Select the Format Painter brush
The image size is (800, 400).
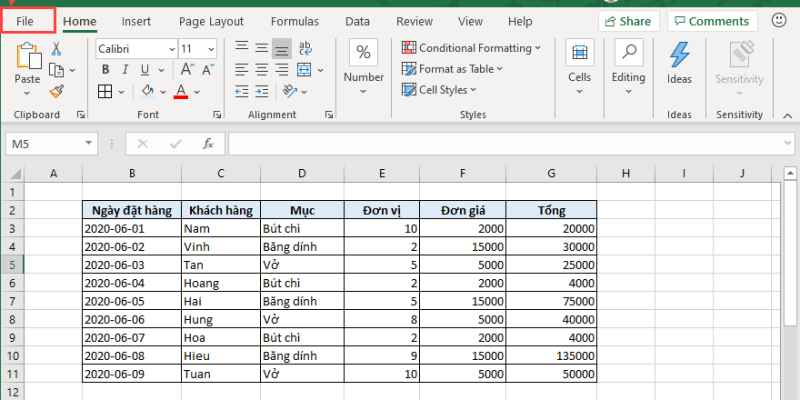pyautogui.click(x=56, y=91)
